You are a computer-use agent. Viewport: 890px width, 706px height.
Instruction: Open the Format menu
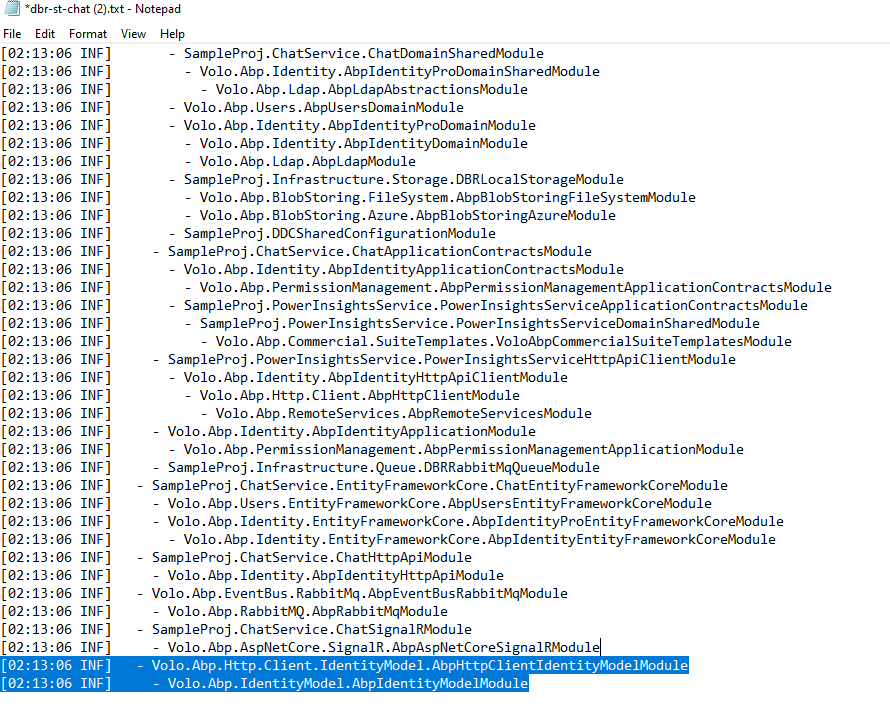tap(88, 34)
